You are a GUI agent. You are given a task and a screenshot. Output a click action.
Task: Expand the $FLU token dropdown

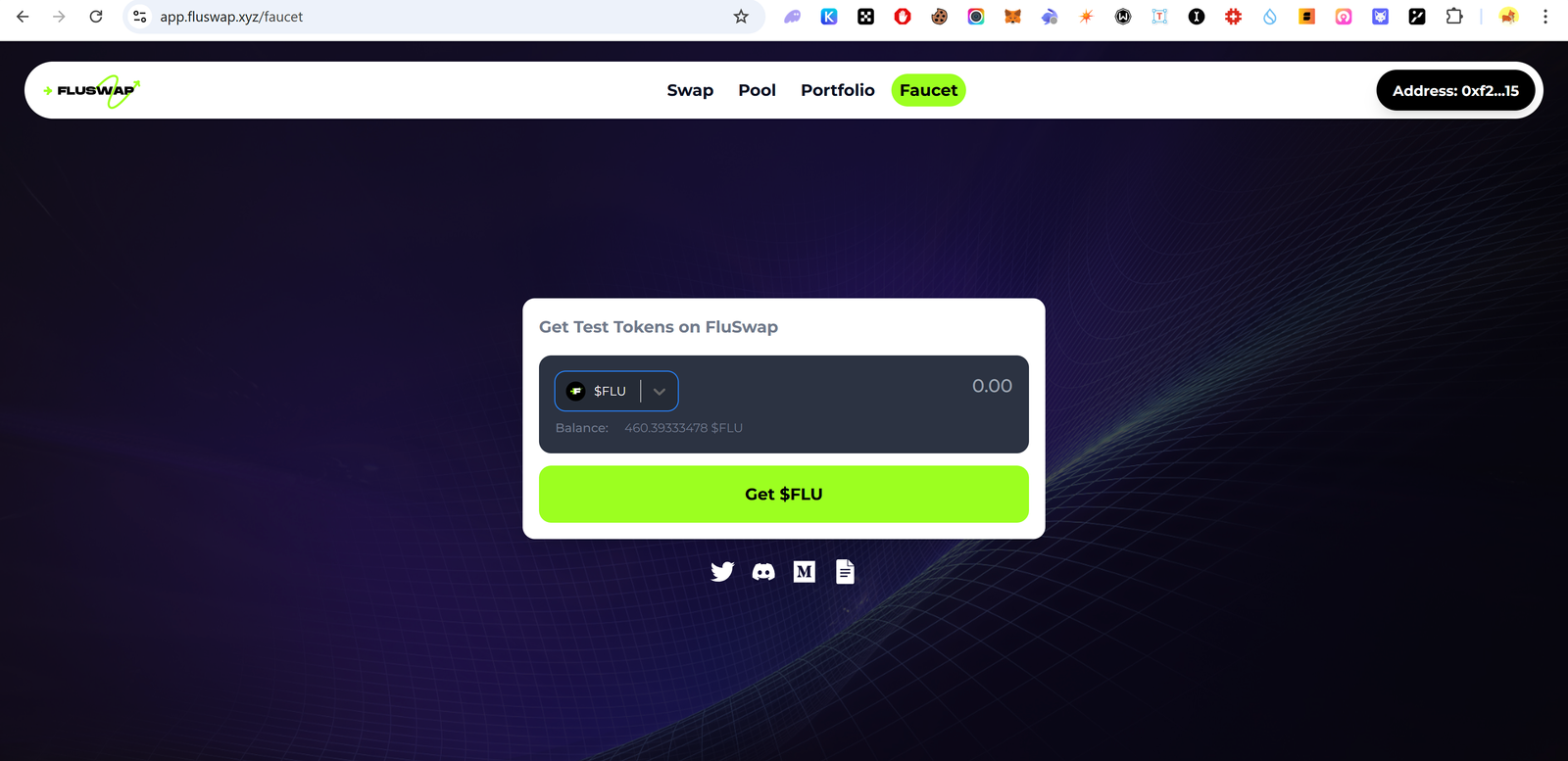point(616,391)
